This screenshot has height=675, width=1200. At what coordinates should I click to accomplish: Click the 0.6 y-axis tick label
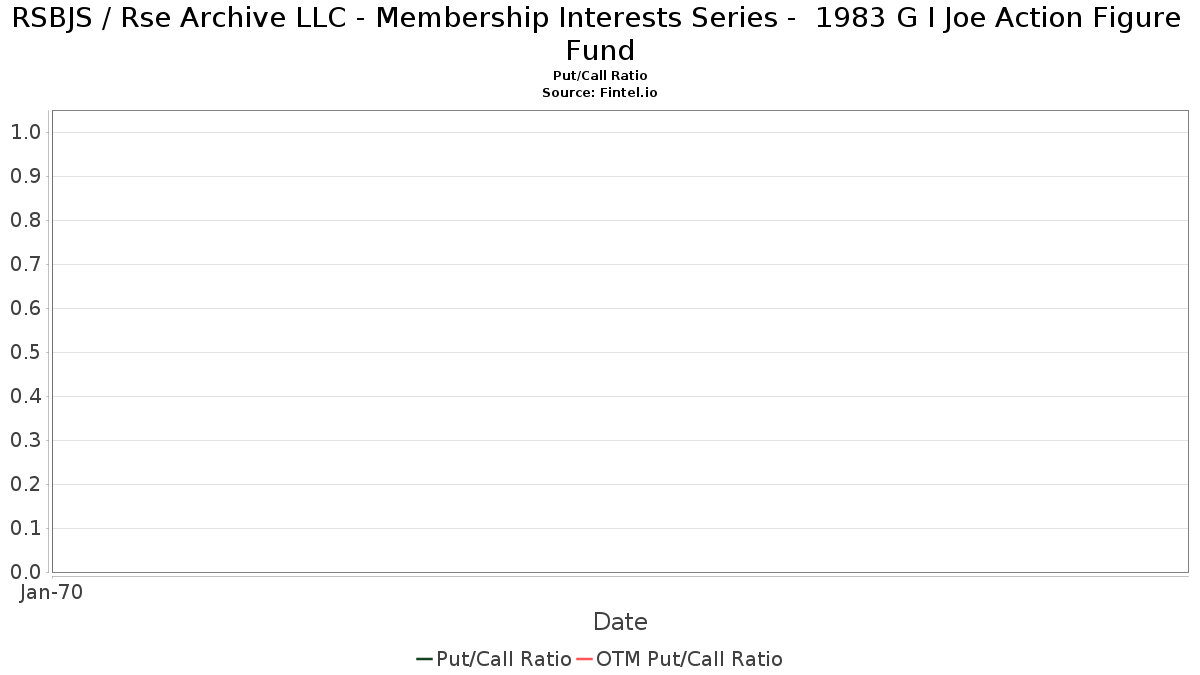click(25, 308)
